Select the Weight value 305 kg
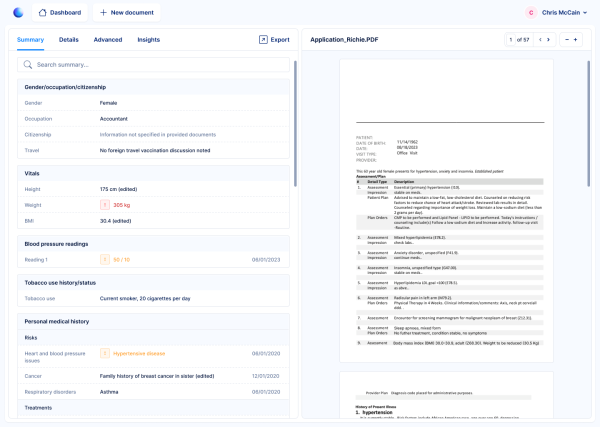This screenshot has height=427, width=600. (122, 205)
